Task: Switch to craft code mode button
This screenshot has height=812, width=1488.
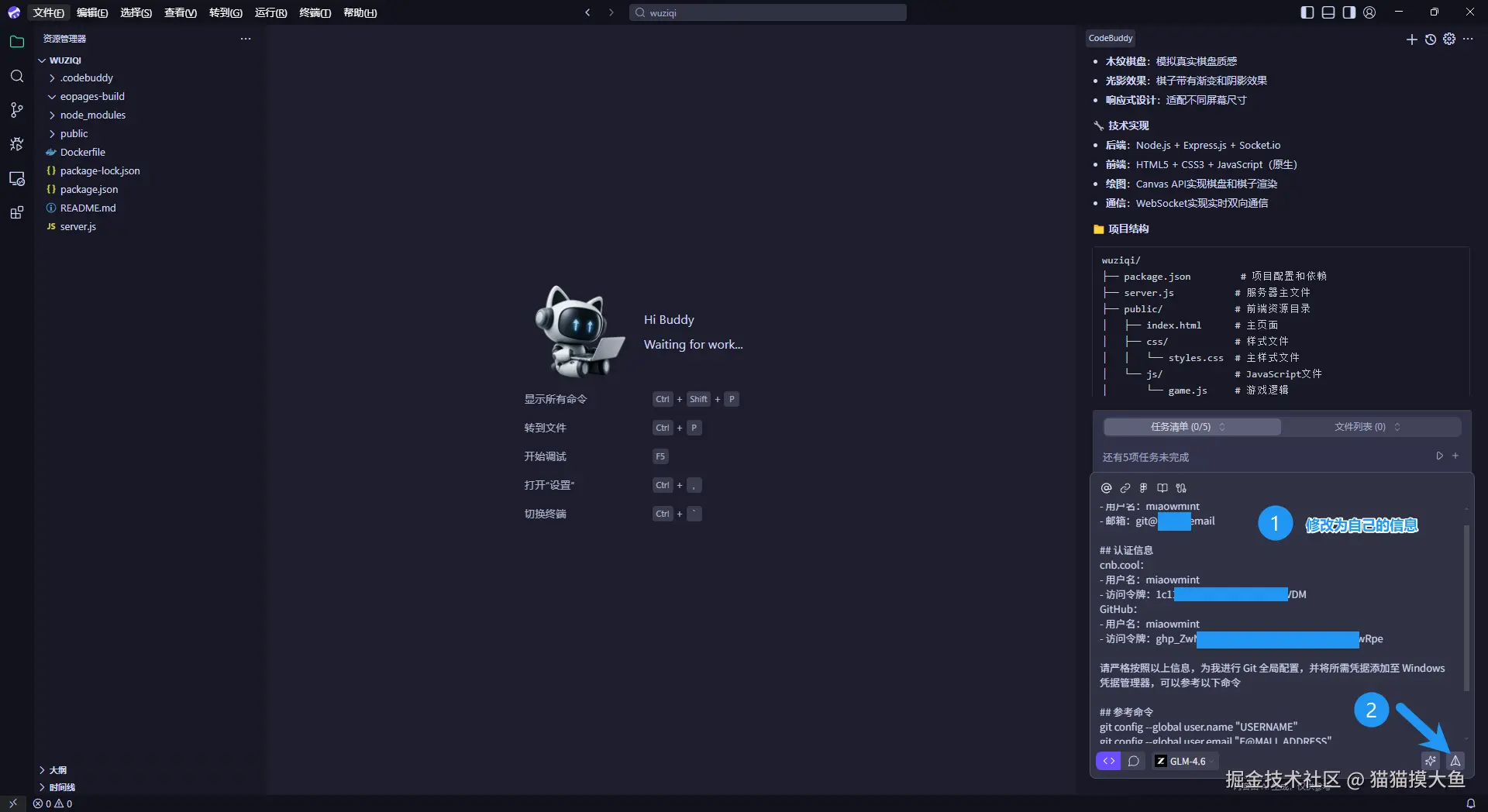Action: [1108, 761]
